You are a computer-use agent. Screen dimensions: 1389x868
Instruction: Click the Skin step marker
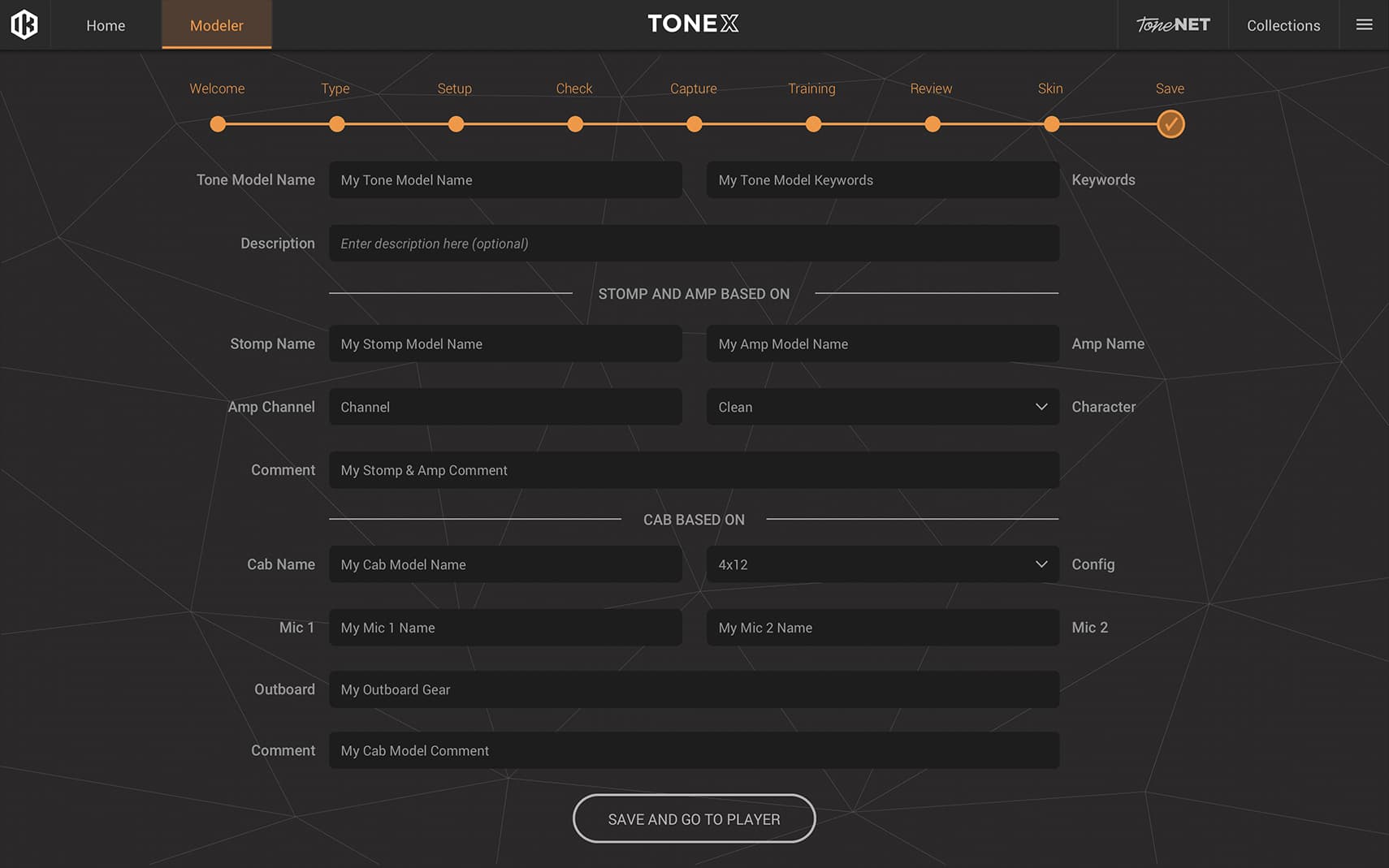(1051, 124)
